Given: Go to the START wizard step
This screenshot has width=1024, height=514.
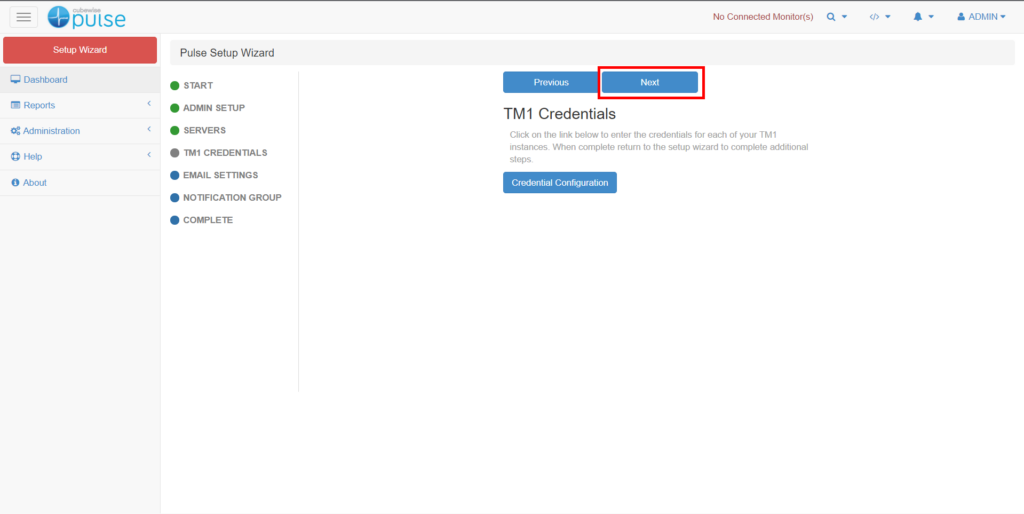Looking at the screenshot, I should pyautogui.click(x=198, y=86).
